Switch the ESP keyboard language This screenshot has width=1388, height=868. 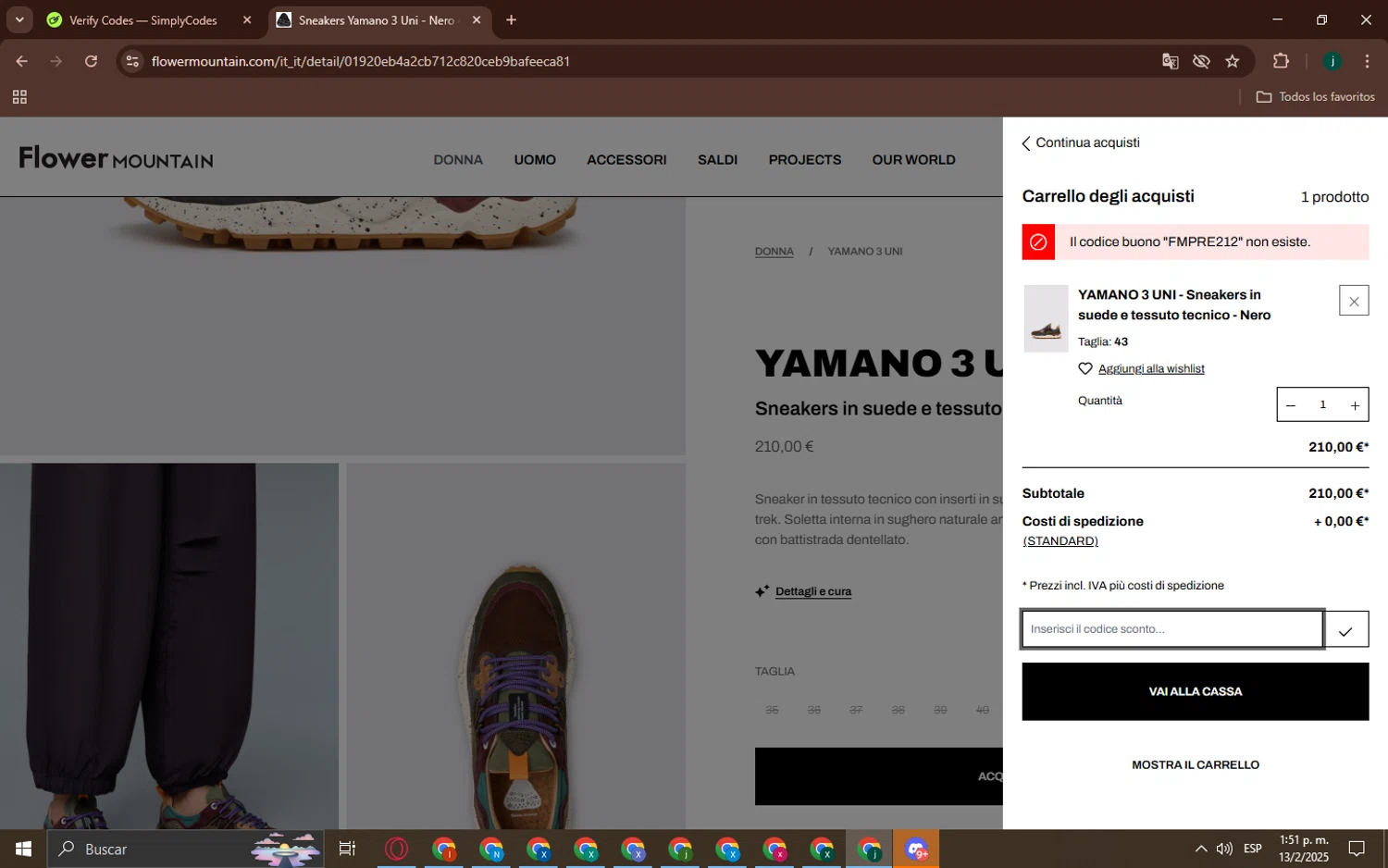tap(1253, 849)
